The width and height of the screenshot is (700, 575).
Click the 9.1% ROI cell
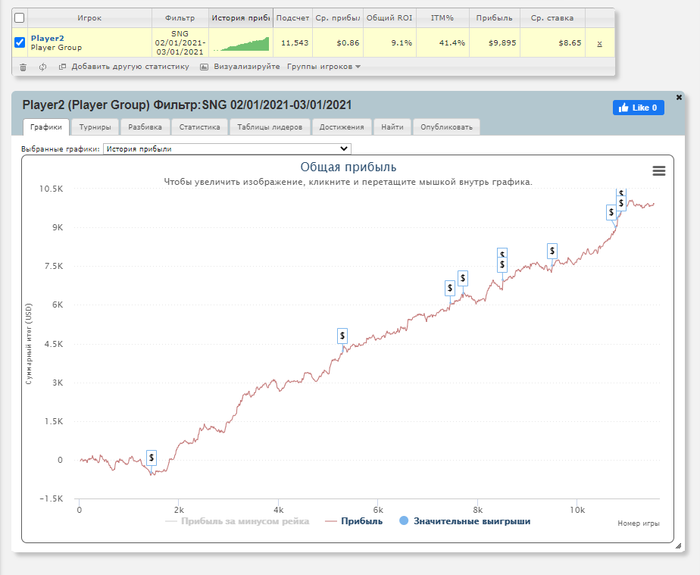(389, 43)
